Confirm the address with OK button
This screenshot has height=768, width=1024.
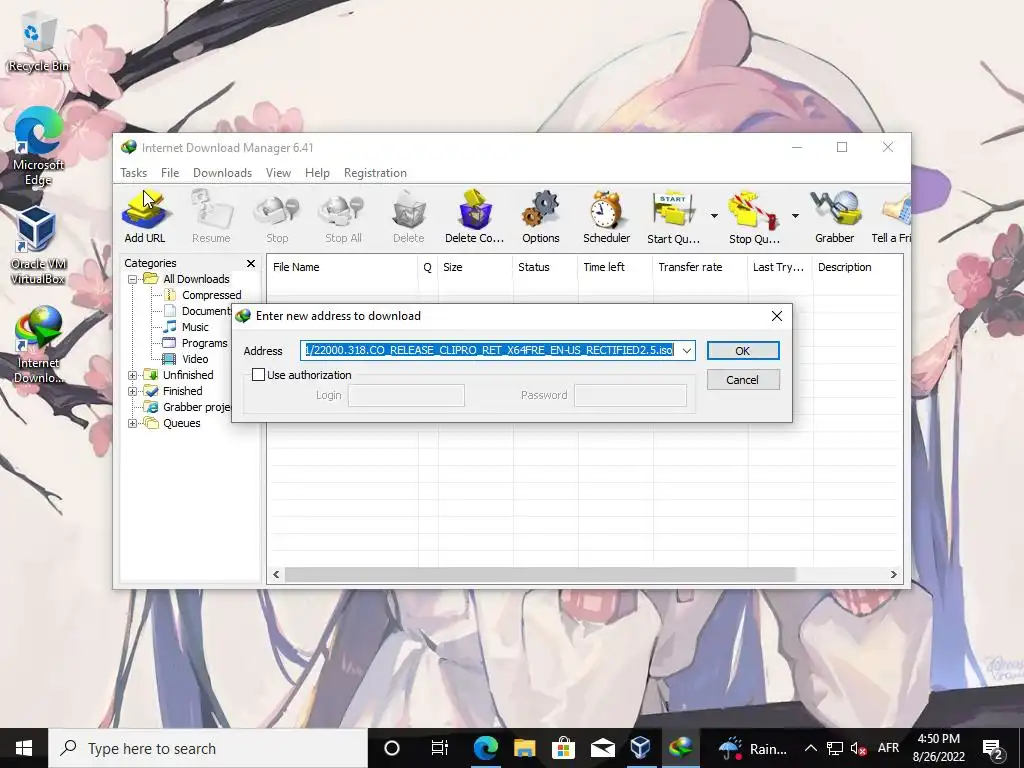[x=743, y=351]
